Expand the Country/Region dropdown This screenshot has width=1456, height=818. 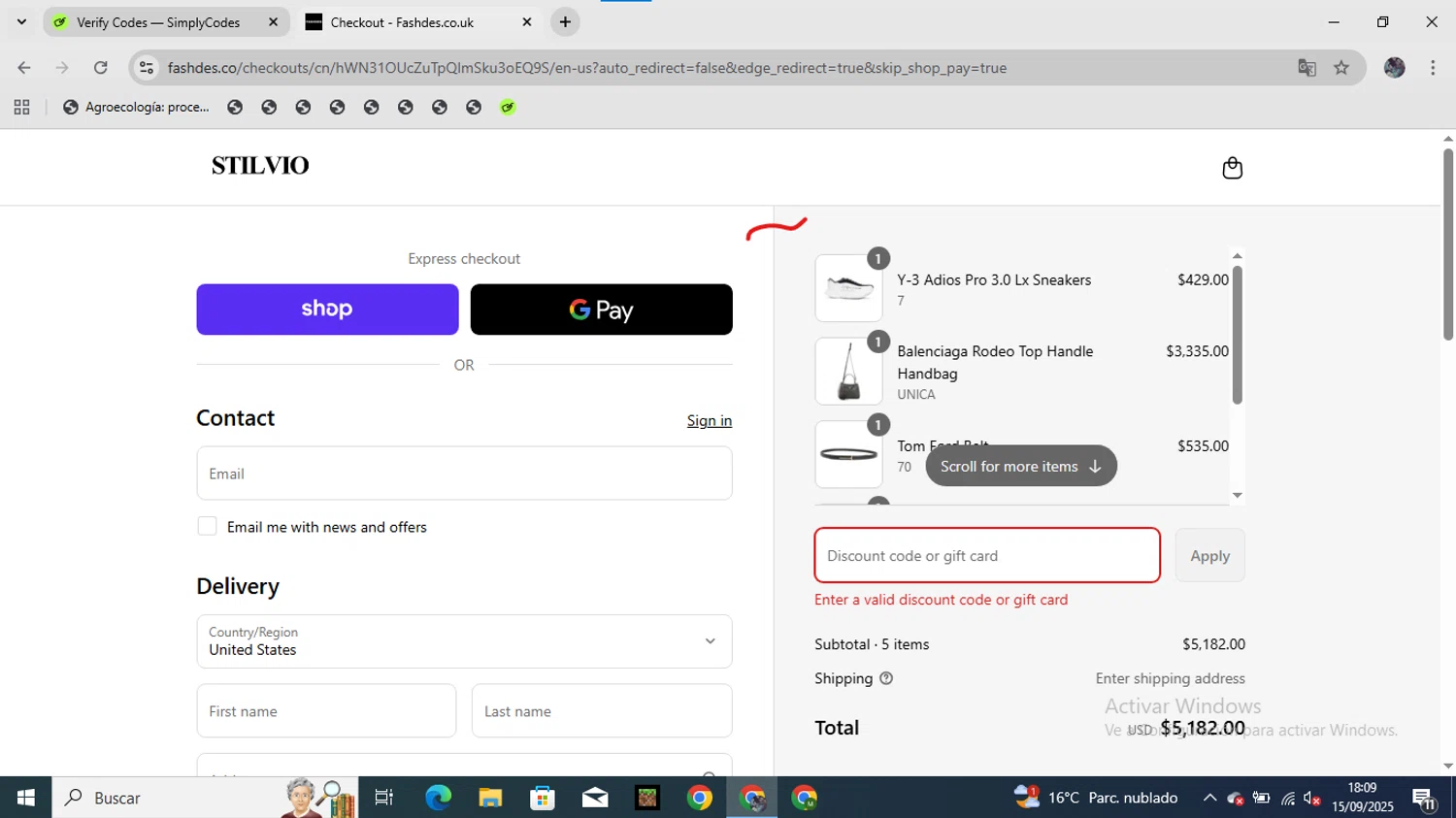tap(464, 641)
